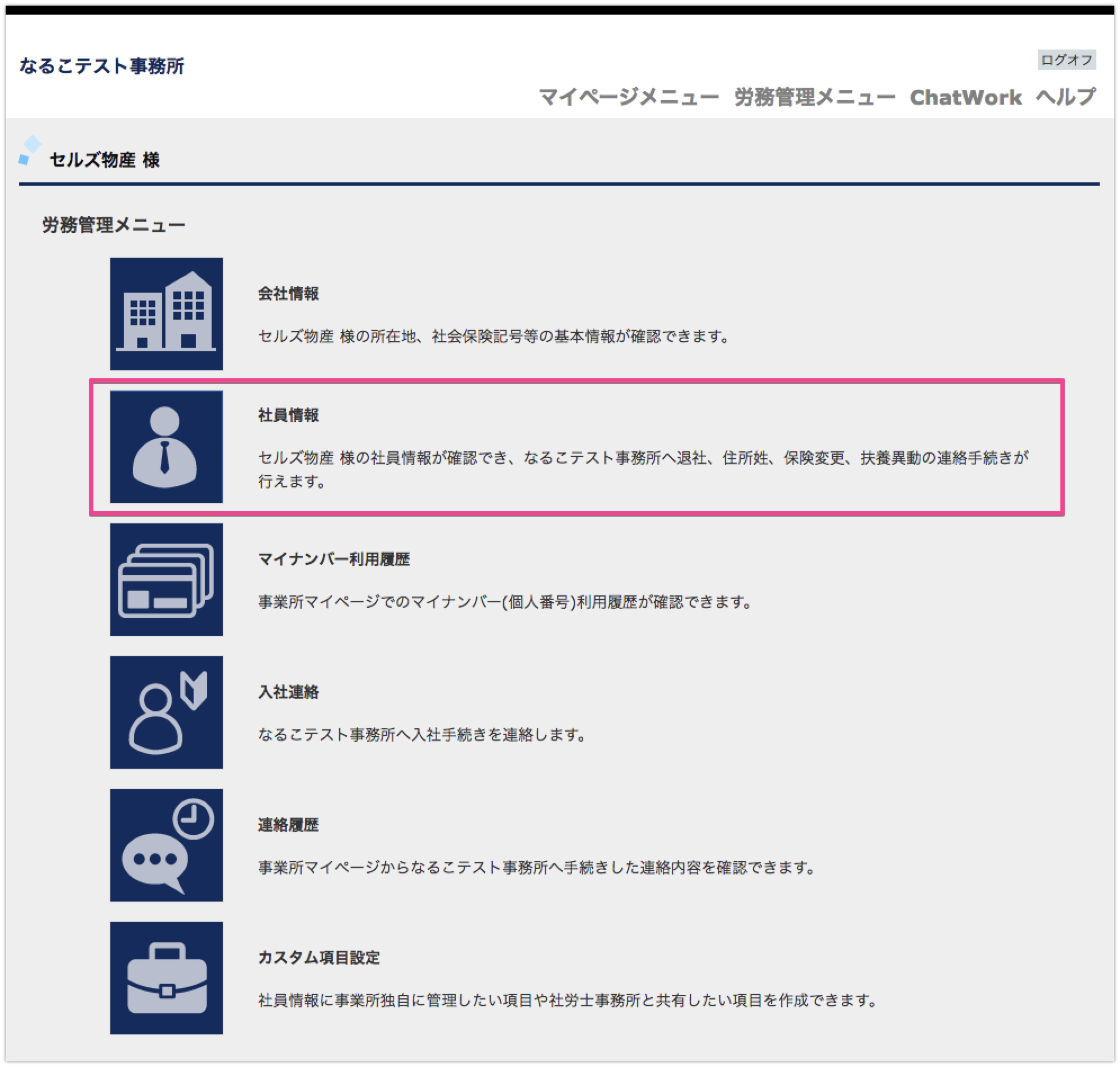Open the 連絡履歴 chat-clock icon

click(166, 845)
